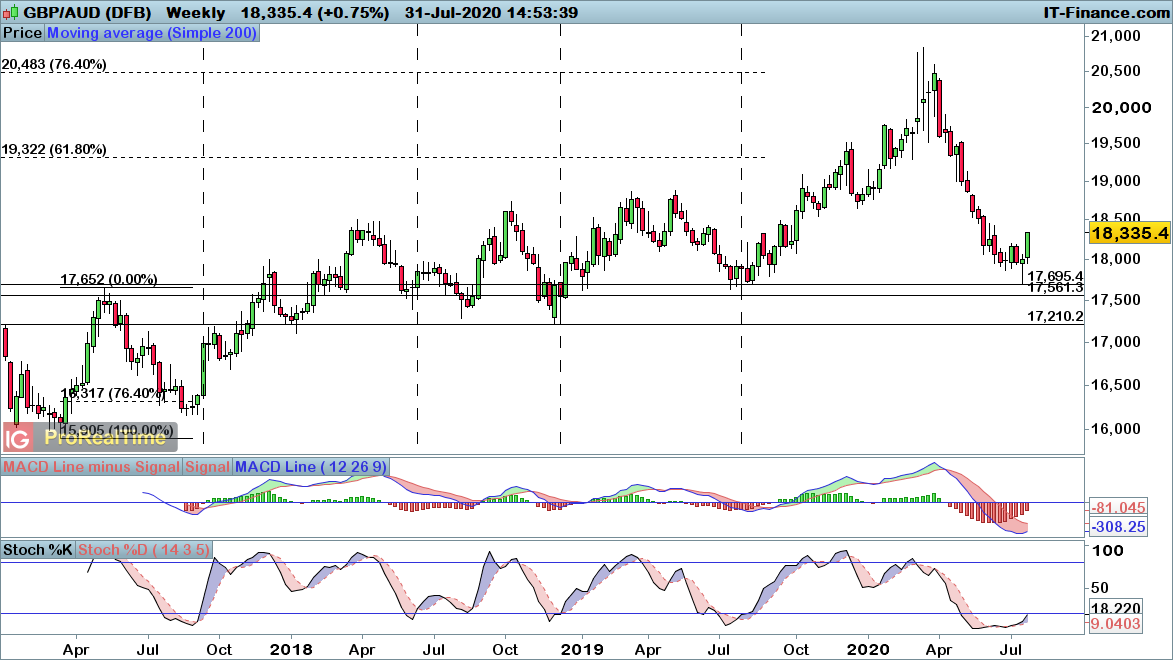Click the current price tag 18,335.4
1173x660 pixels.
click(1130, 233)
